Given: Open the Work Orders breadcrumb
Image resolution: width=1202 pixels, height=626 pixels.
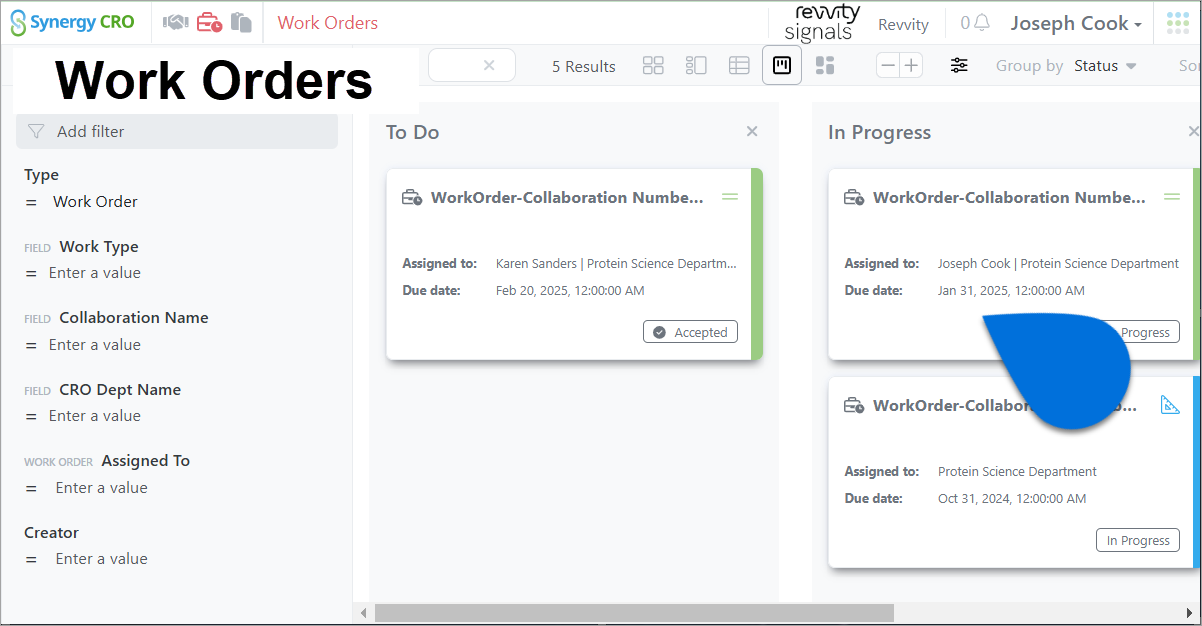Looking at the screenshot, I should click(x=328, y=23).
